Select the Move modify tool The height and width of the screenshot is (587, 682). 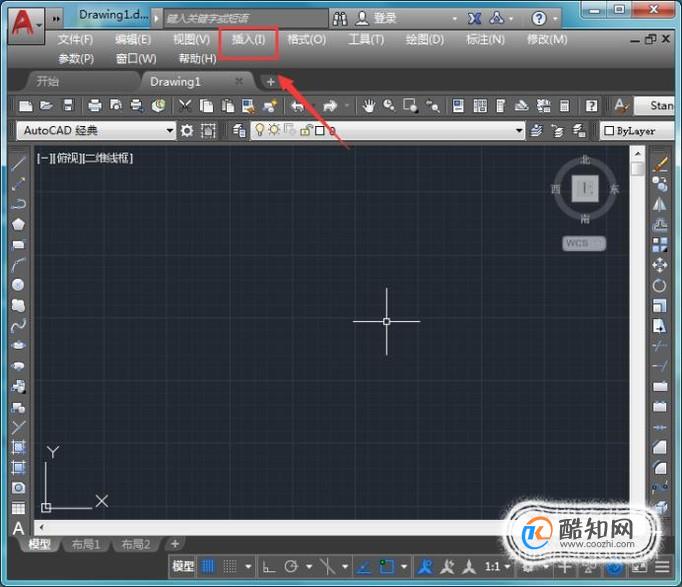660,265
